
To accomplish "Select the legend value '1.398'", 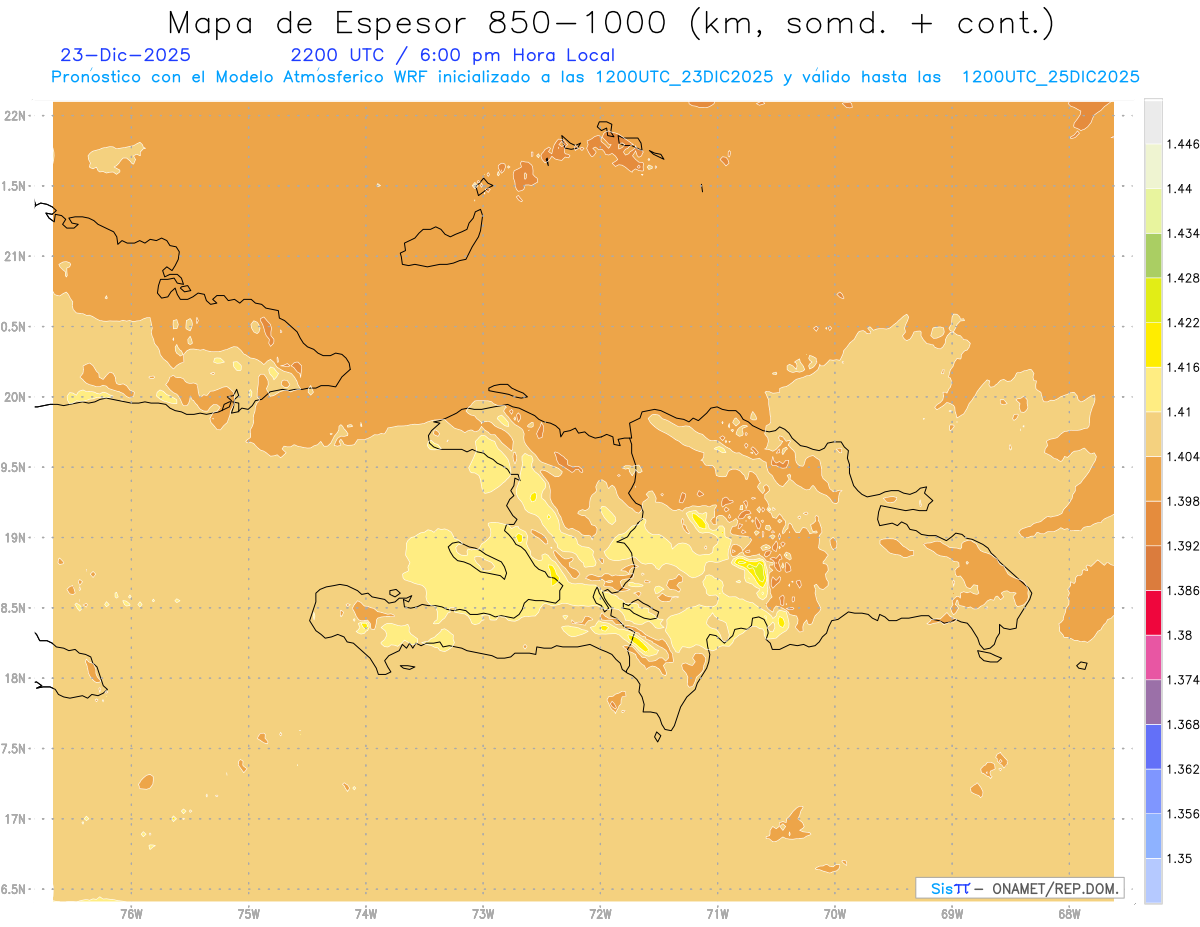I will pyautogui.click(x=1182, y=501).
